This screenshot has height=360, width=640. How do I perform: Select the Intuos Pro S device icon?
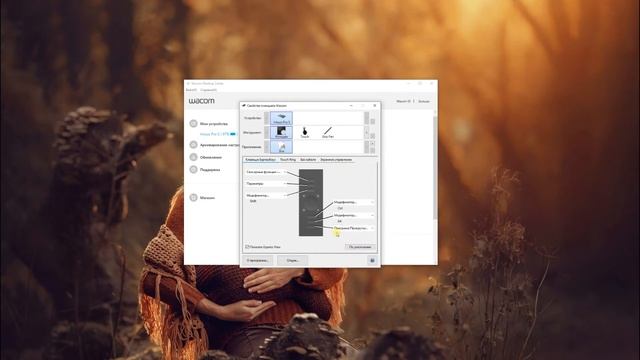click(x=281, y=118)
